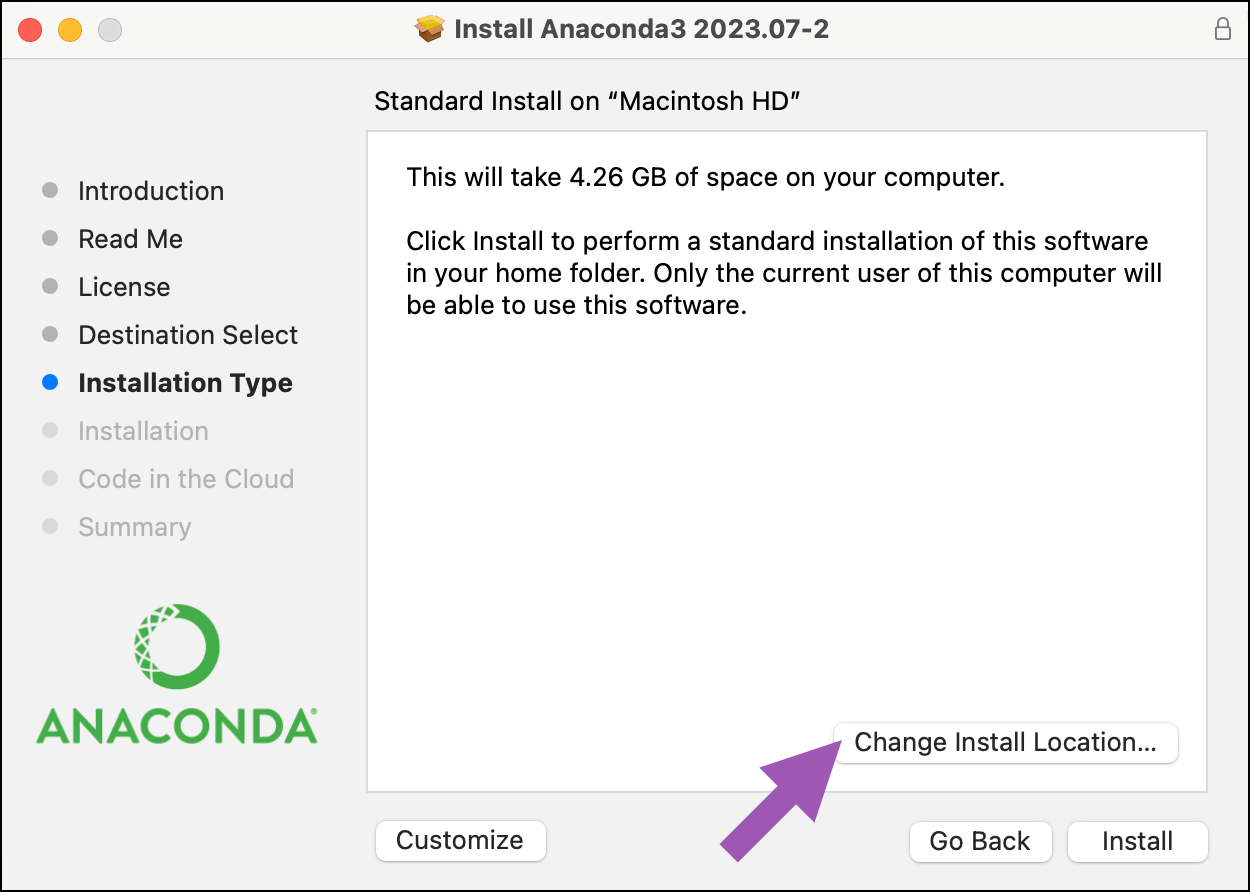The width and height of the screenshot is (1250, 892).
Task: Select the Summary step label
Action: (135, 527)
